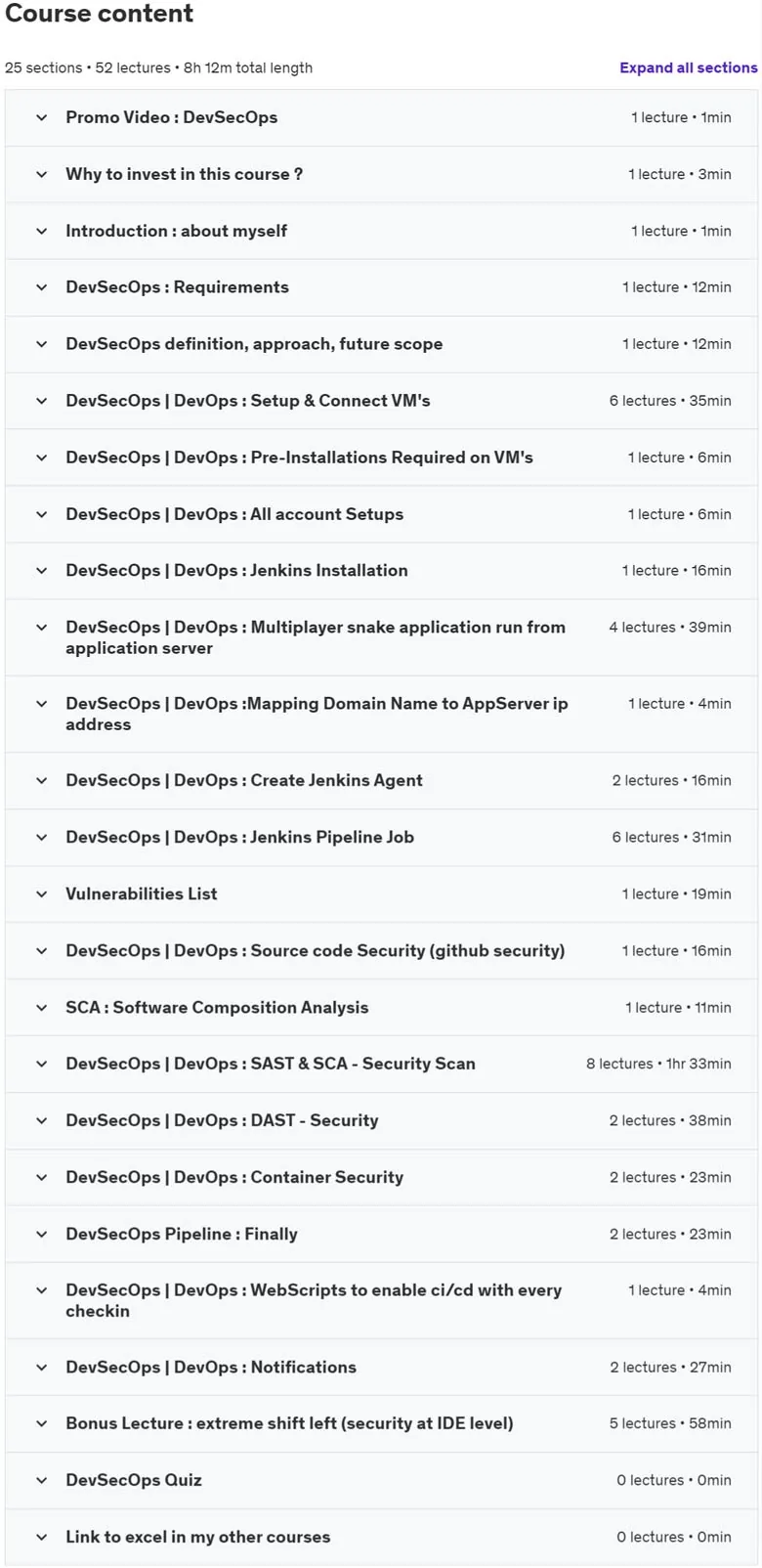Viewport: 762px width, 1568px height.
Task: Open Introduction : about myself section
Action: 381,231
